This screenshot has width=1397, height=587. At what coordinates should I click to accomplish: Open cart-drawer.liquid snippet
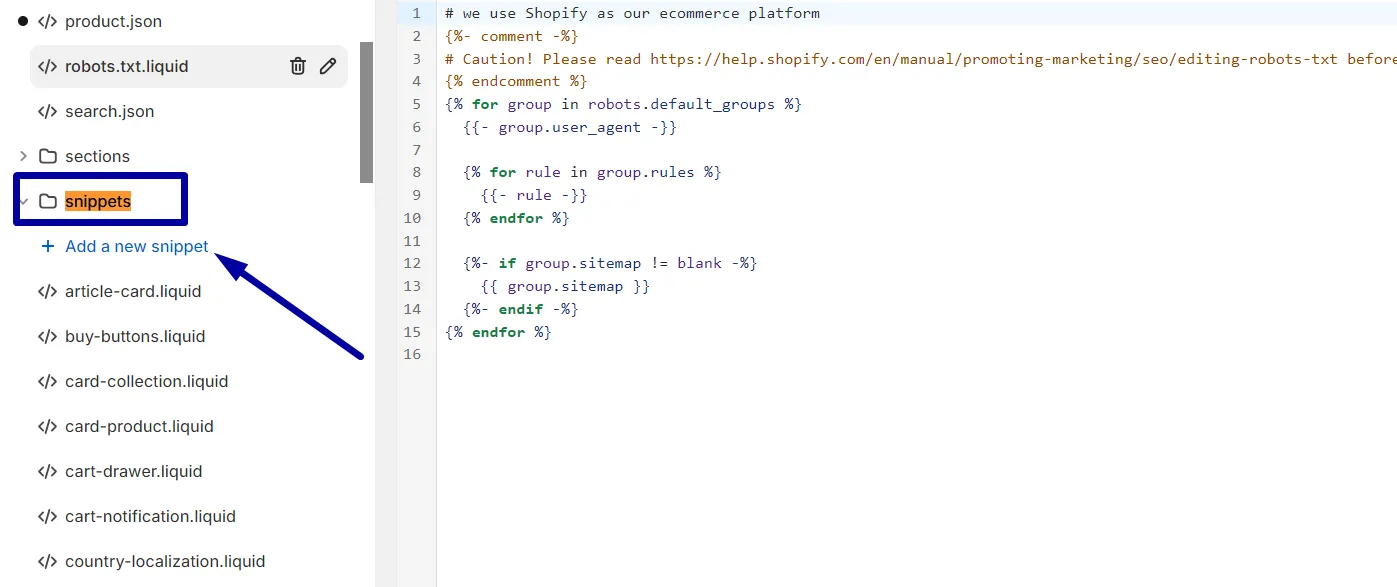tap(133, 471)
